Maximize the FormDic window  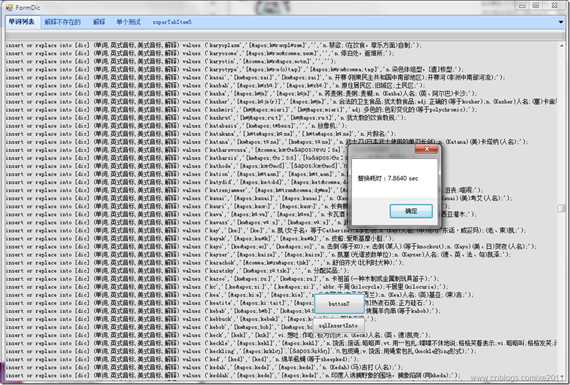point(536,5)
